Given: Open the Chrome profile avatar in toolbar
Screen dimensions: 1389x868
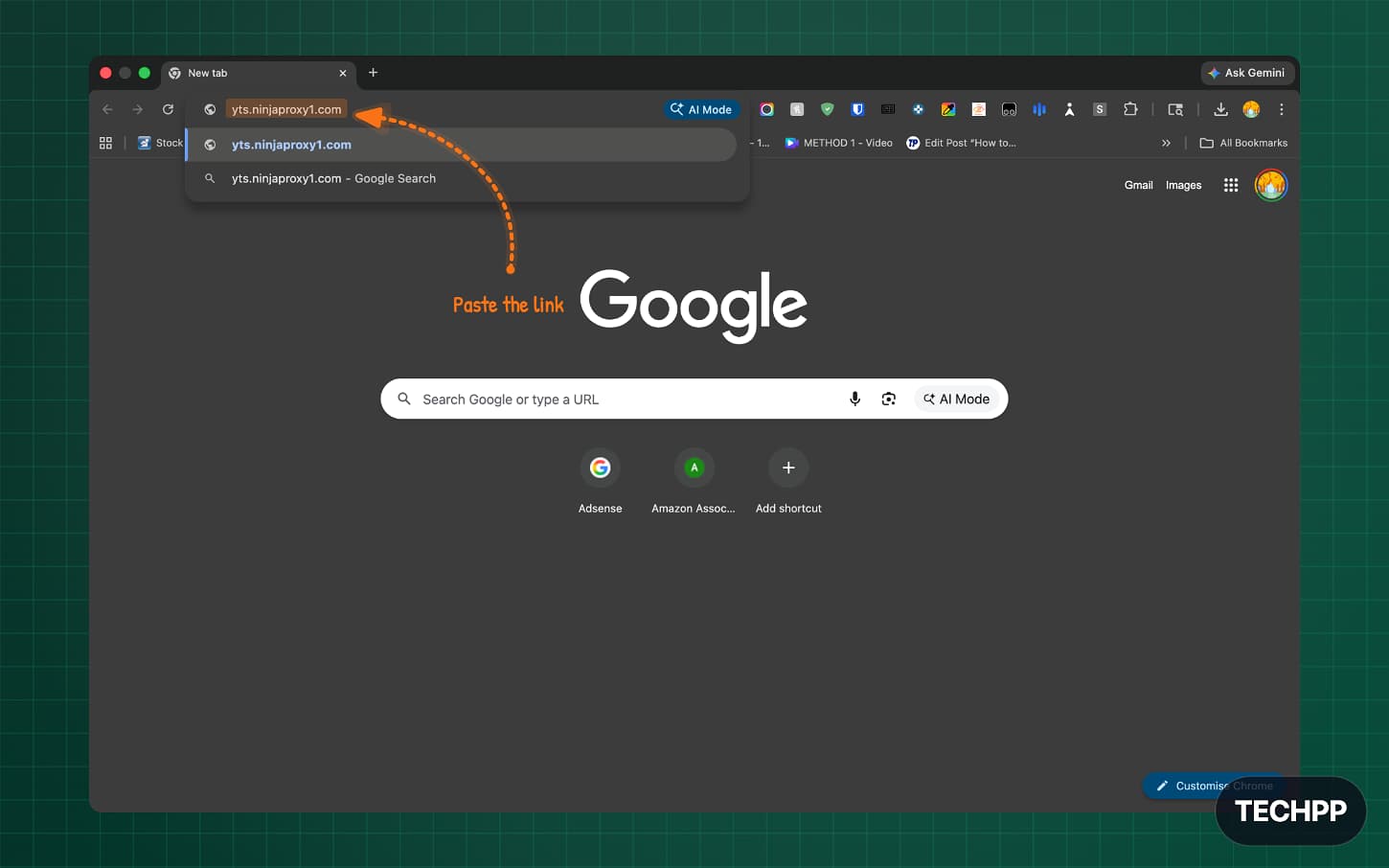Looking at the screenshot, I should (1251, 109).
